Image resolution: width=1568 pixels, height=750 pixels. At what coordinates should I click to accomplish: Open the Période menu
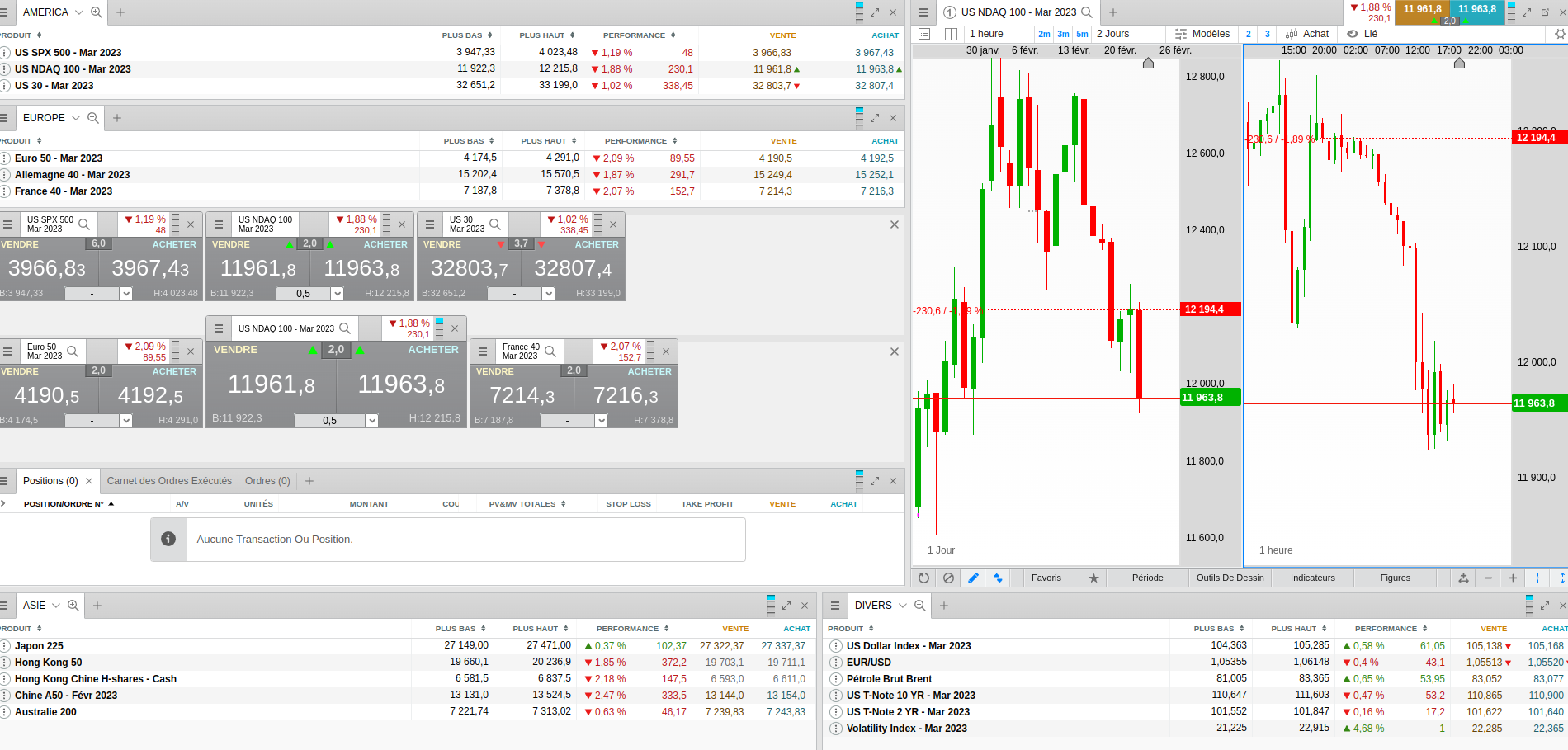point(1147,578)
